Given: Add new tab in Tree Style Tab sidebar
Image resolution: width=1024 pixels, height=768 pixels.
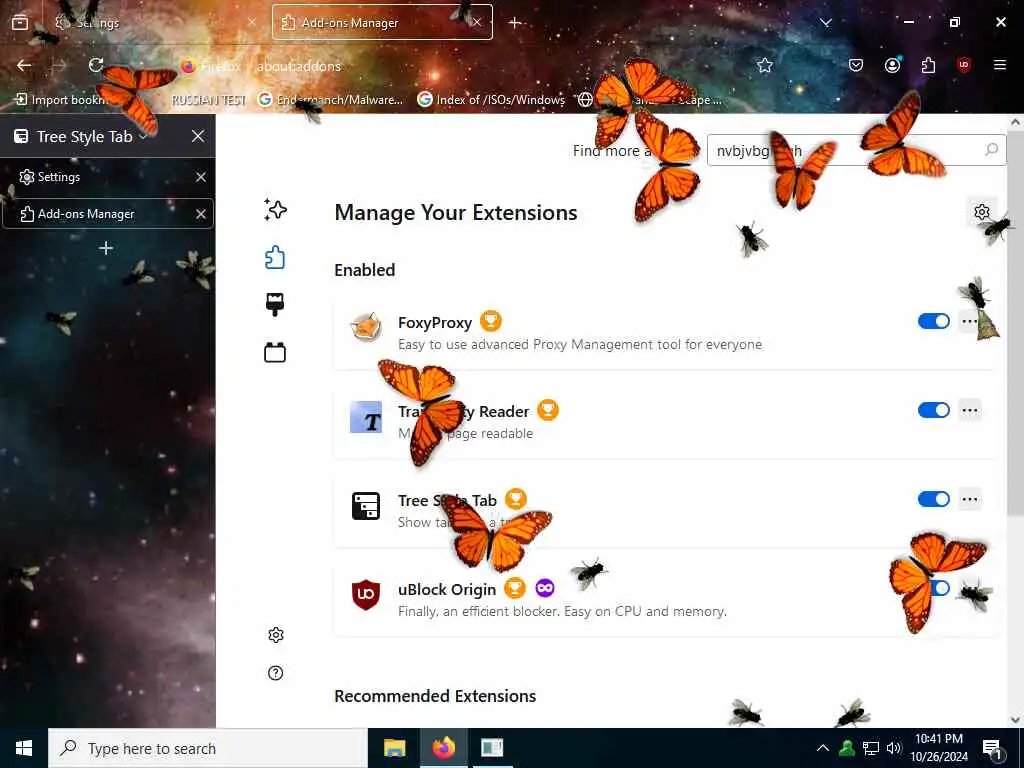Looking at the screenshot, I should tap(106, 248).
